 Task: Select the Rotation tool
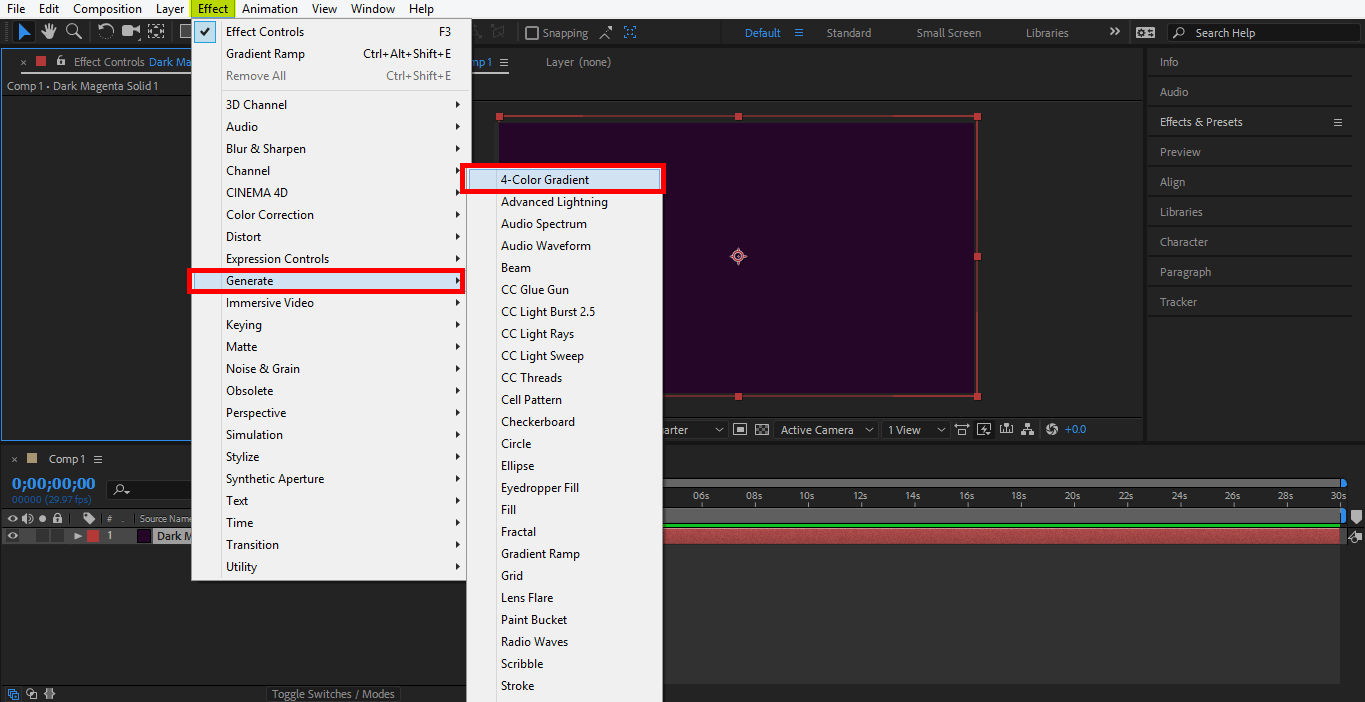[x=105, y=32]
